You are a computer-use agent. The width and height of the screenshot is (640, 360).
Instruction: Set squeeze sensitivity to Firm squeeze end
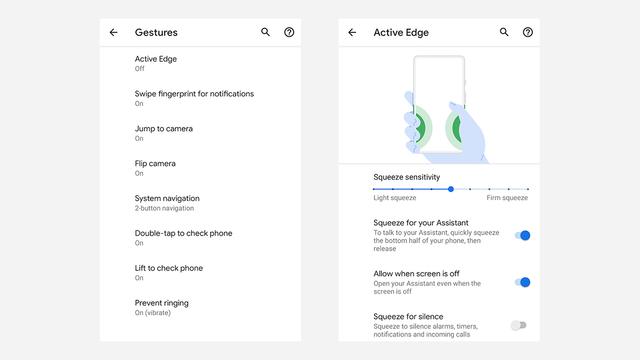pos(528,189)
